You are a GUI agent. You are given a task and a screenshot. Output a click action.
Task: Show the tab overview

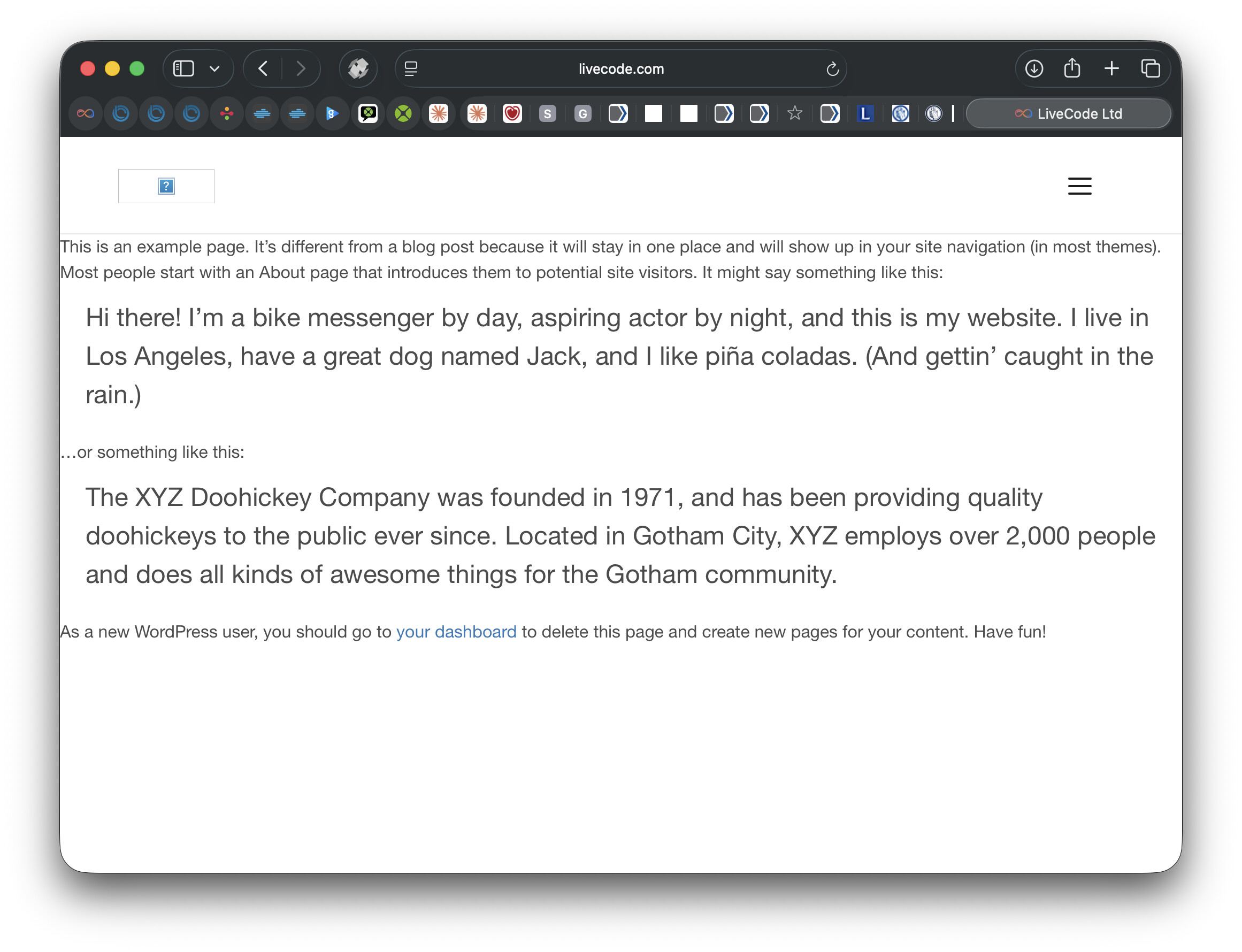[x=1150, y=68]
